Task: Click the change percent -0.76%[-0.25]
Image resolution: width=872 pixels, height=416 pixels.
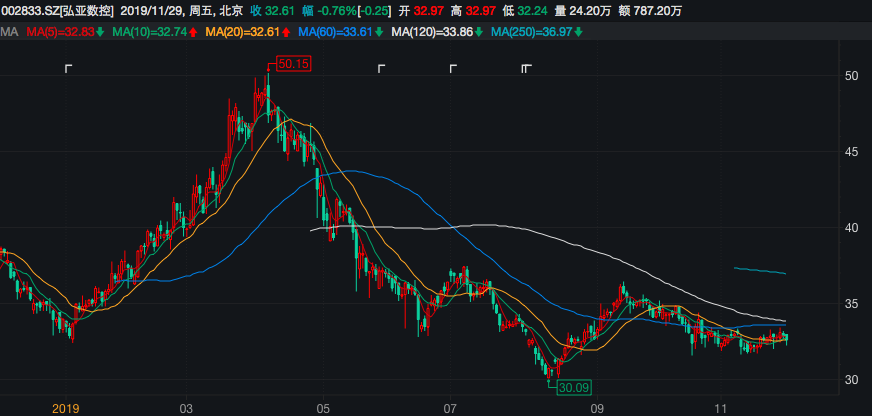Action: click(354, 11)
